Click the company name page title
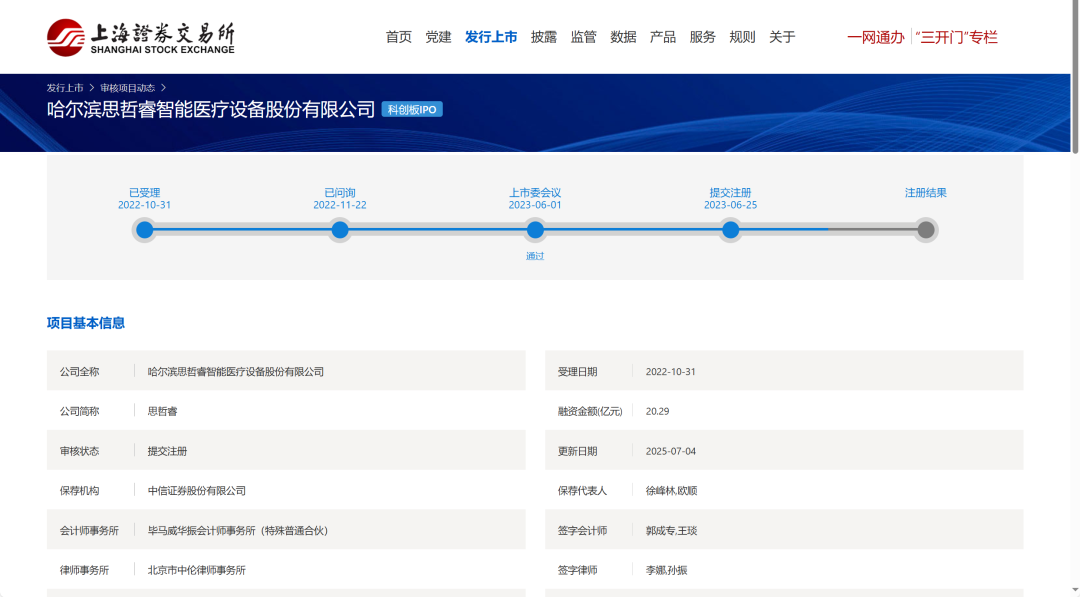The height and width of the screenshot is (597, 1080). click(x=211, y=109)
